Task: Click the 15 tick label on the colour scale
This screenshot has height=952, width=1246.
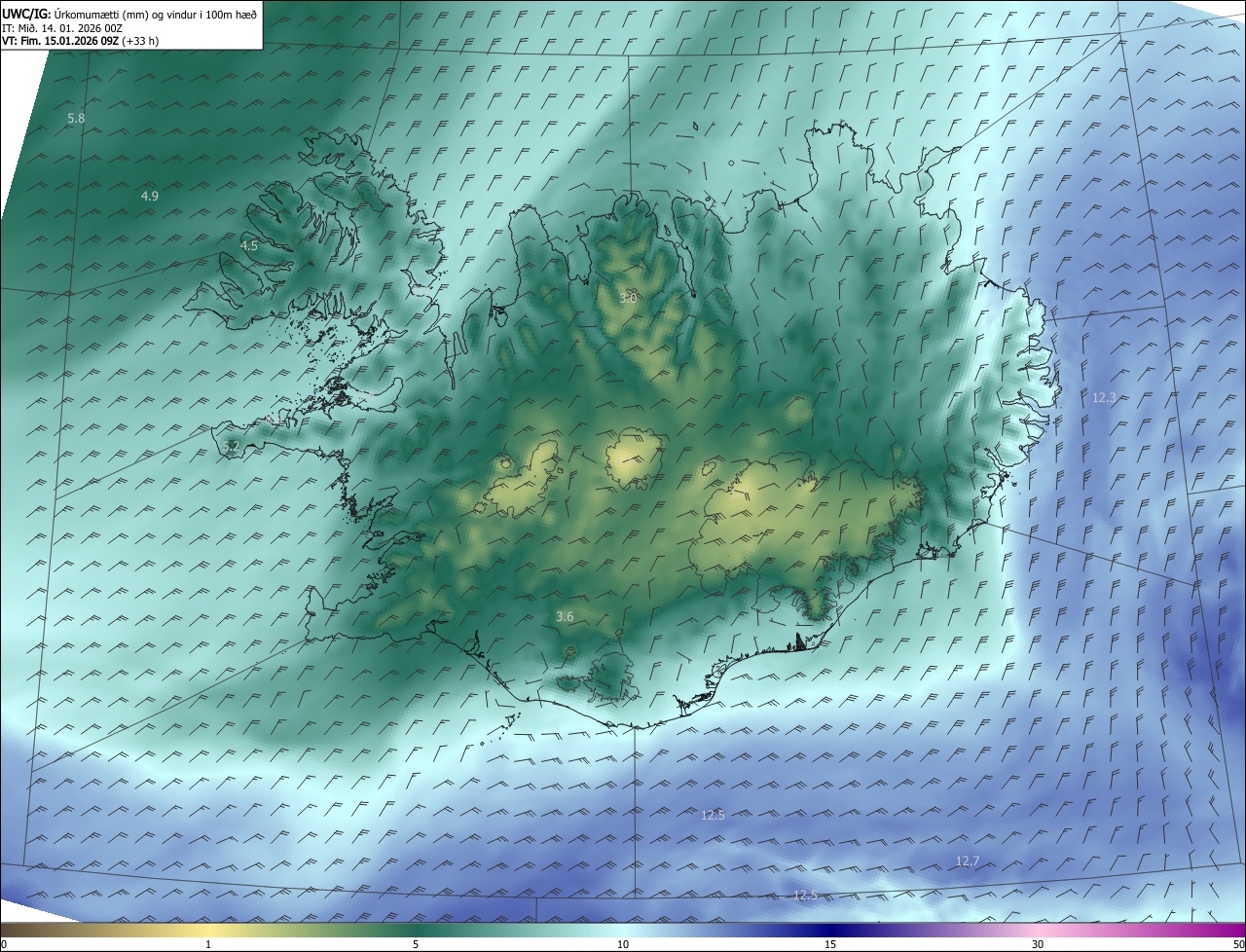Action: (830, 944)
